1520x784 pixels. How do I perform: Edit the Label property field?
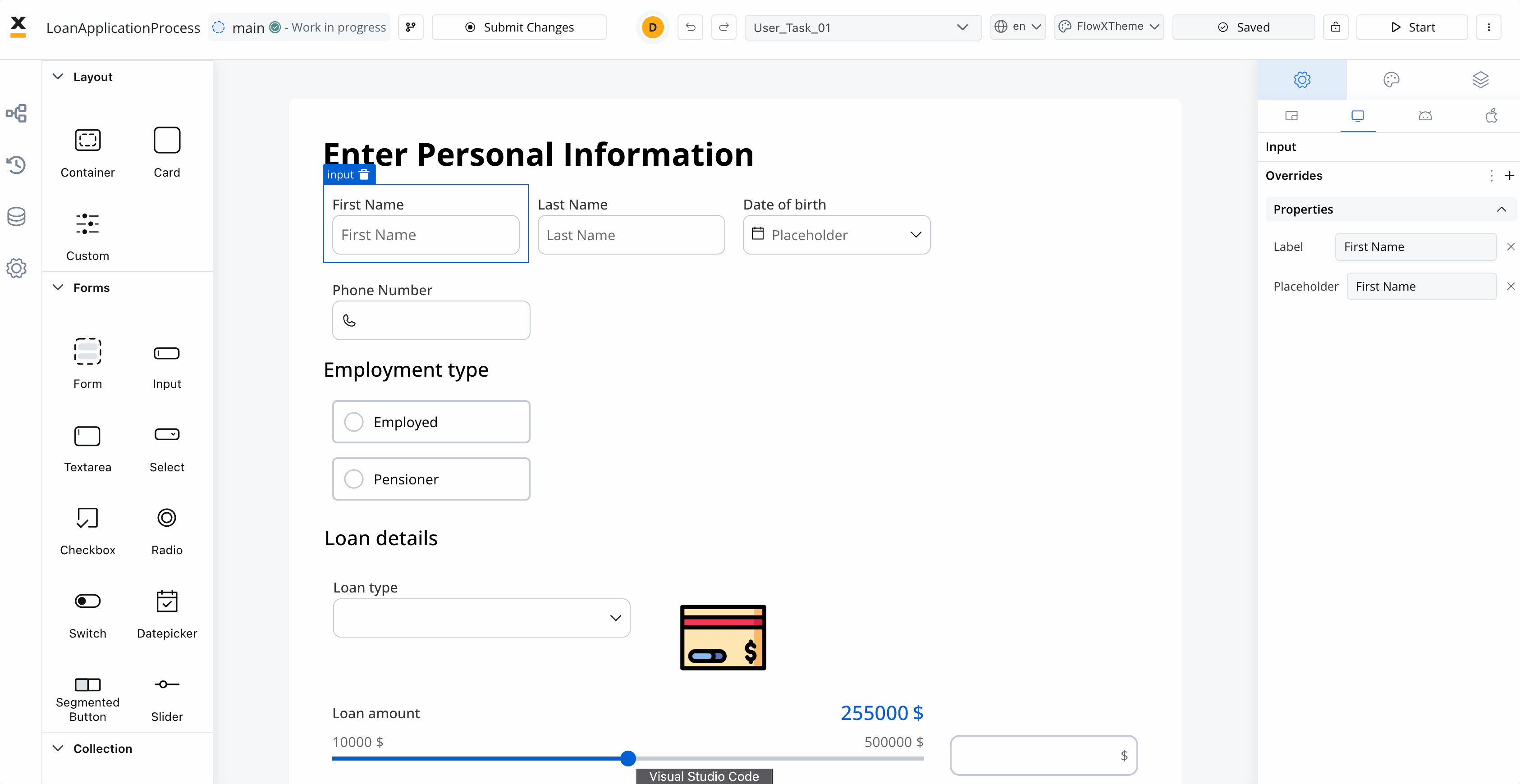pyautogui.click(x=1415, y=246)
